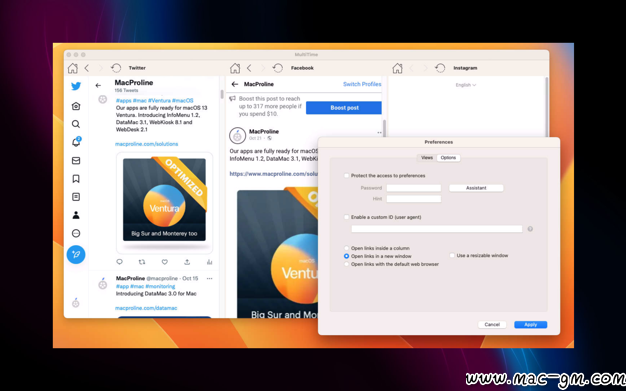Select Open links inside a column
Screen dimensions: 626x391
(x=347, y=248)
